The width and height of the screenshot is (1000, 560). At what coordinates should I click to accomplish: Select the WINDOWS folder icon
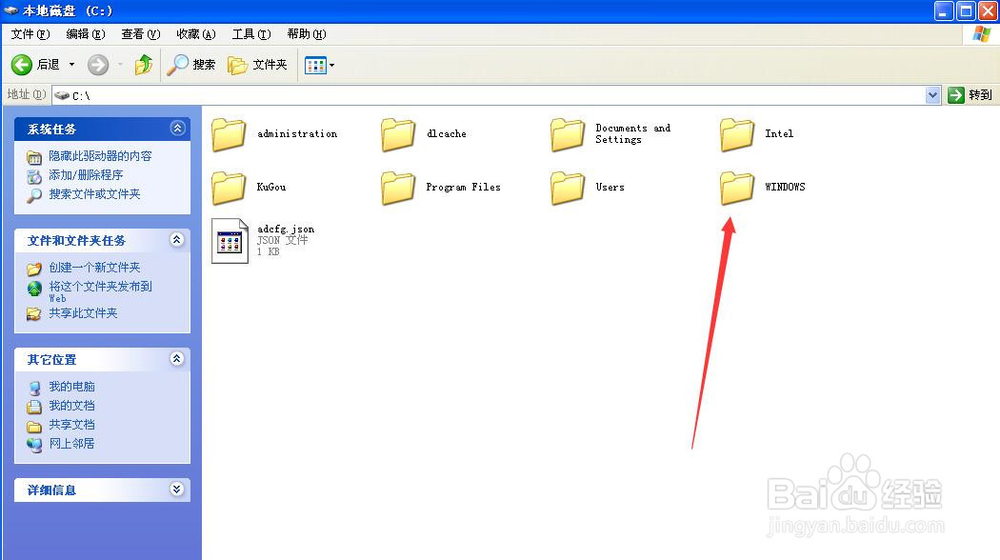[737, 188]
